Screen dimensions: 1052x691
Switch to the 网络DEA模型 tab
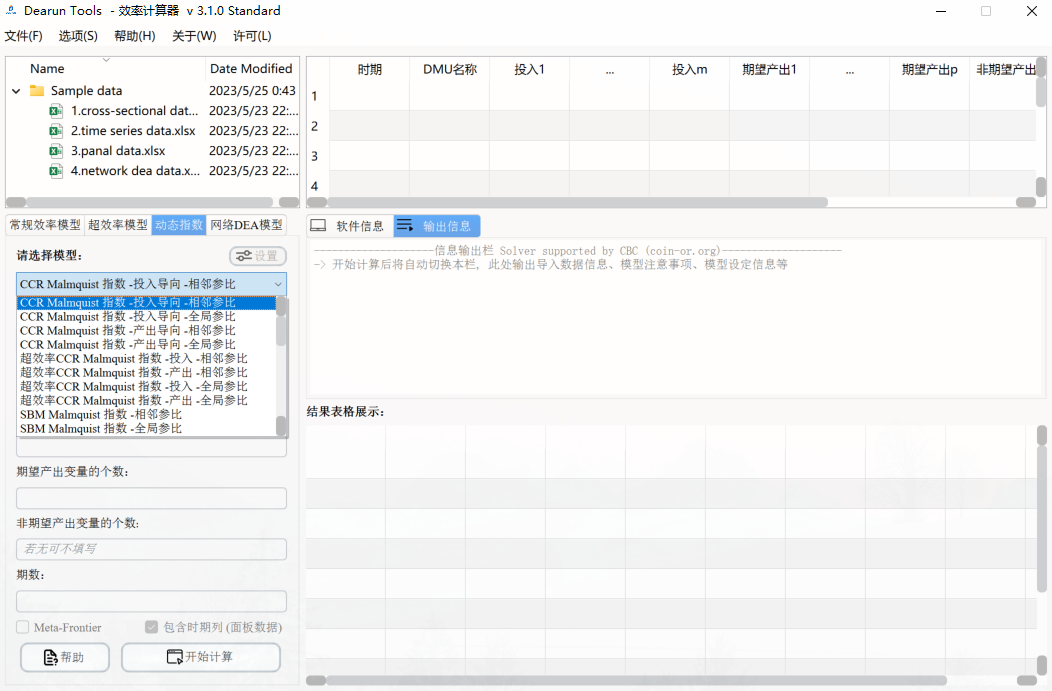pos(248,225)
